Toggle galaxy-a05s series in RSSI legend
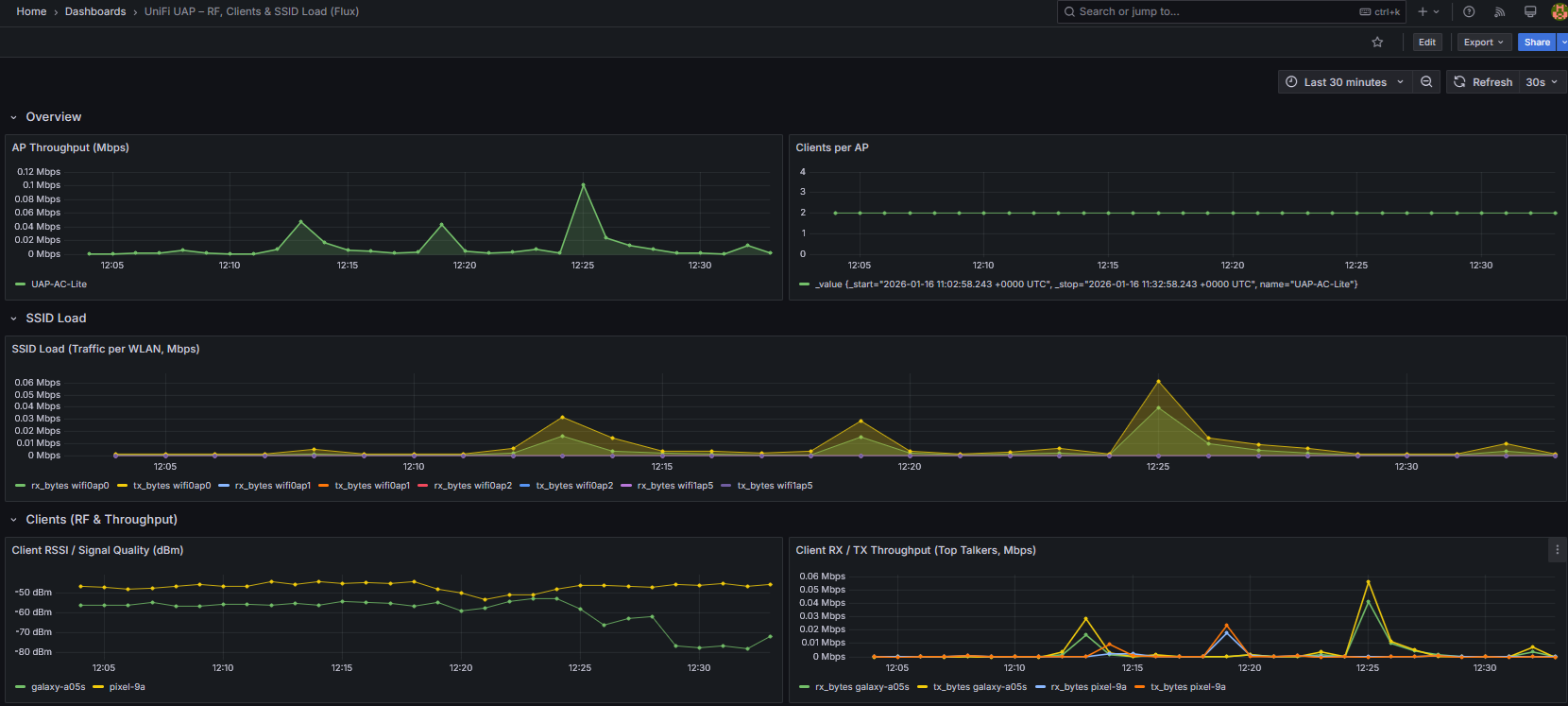 [58, 687]
